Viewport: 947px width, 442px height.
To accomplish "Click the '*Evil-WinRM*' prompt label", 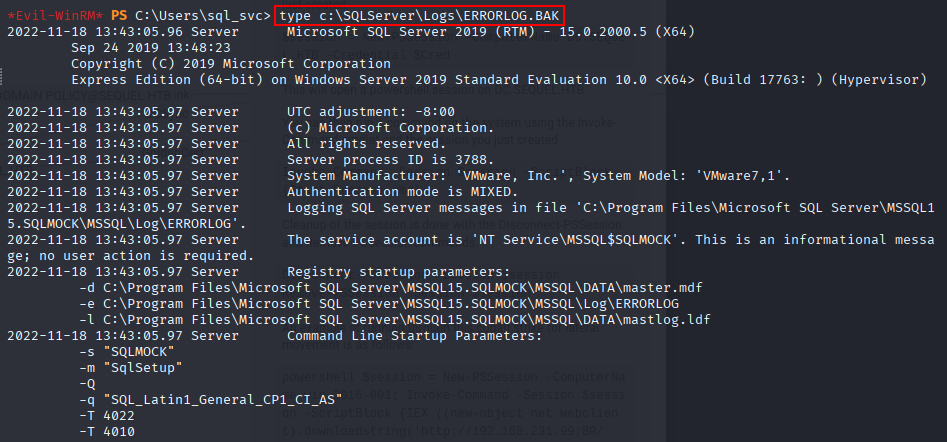I will [x=56, y=16].
